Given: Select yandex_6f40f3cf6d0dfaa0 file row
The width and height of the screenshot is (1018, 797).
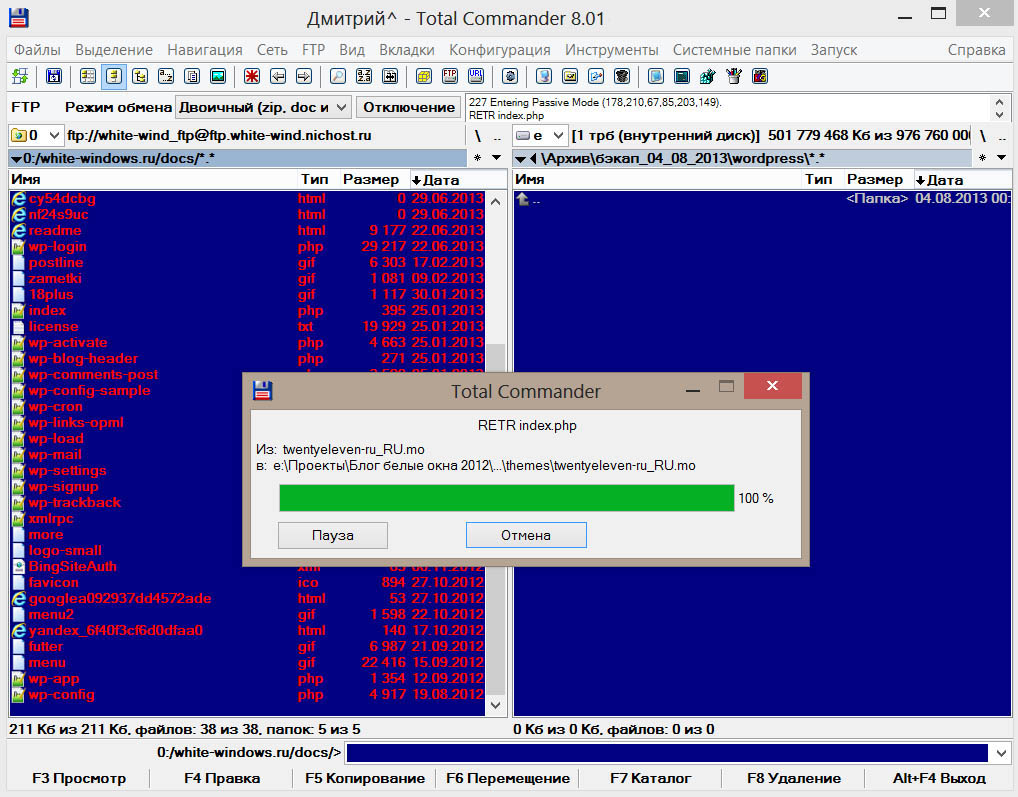Looking at the screenshot, I should pos(248,631).
